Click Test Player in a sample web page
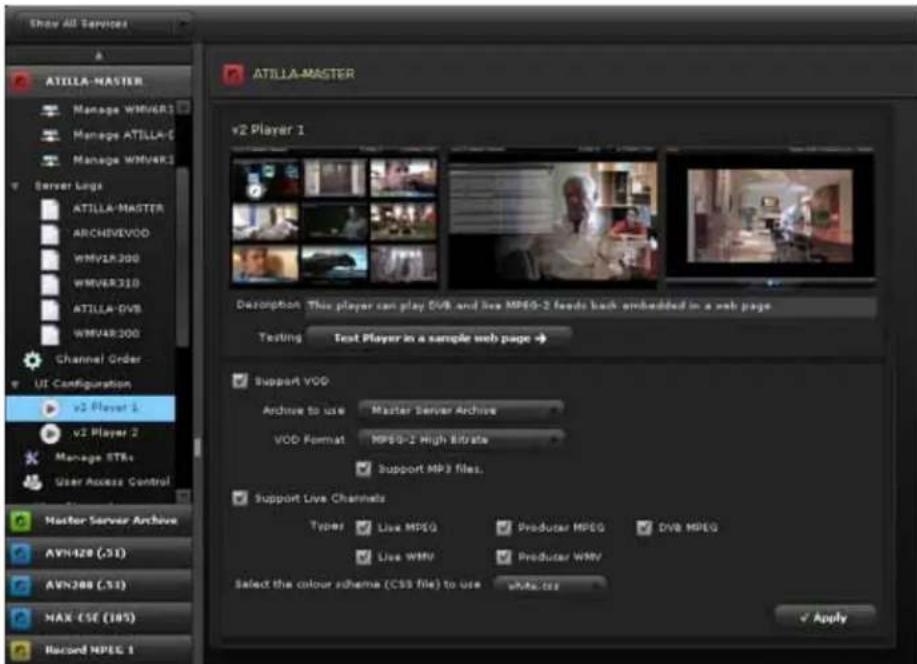Image resolution: width=917 pixels, height=664 pixels. pyautogui.click(x=439, y=338)
